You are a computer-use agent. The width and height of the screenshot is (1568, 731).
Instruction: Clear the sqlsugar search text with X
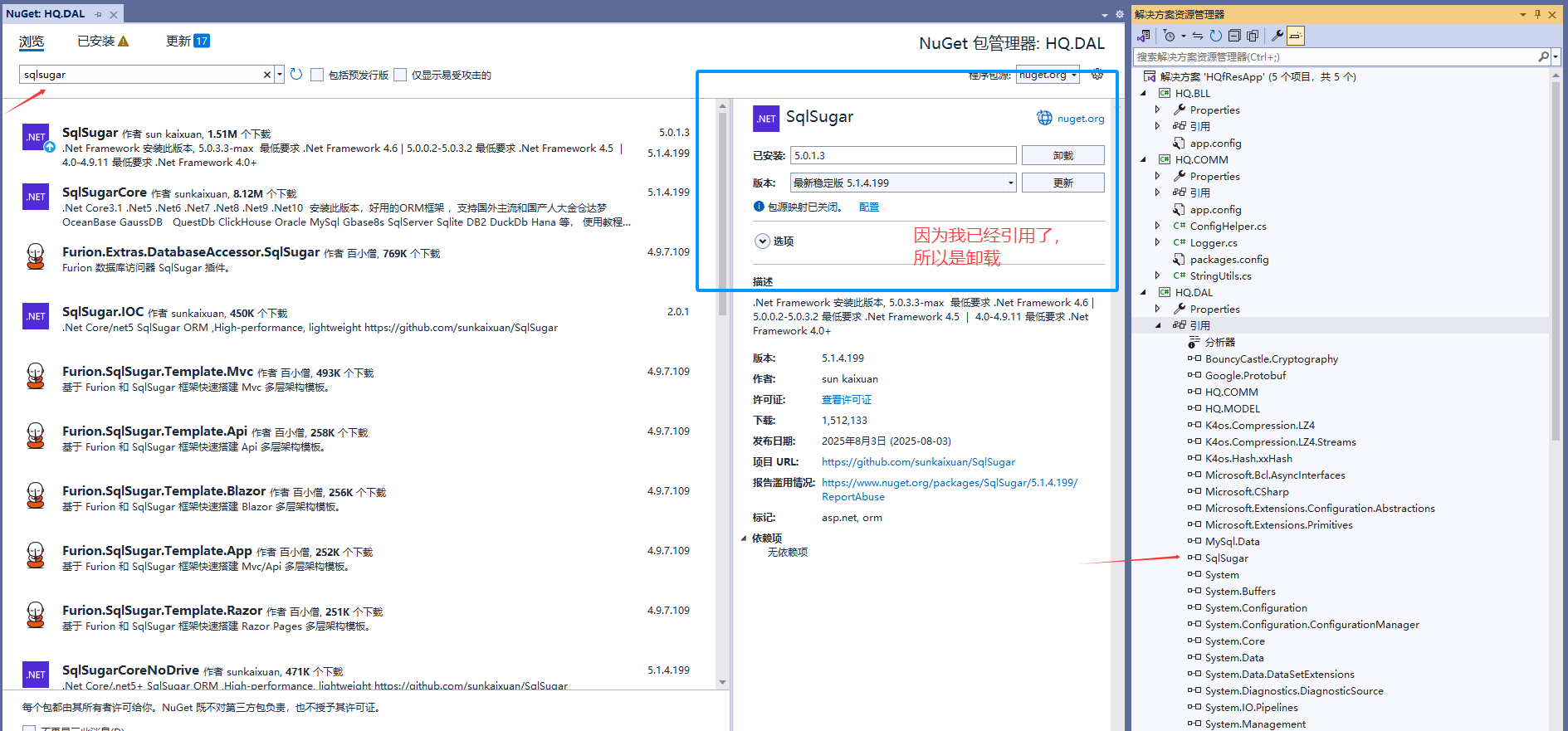pyautogui.click(x=267, y=75)
